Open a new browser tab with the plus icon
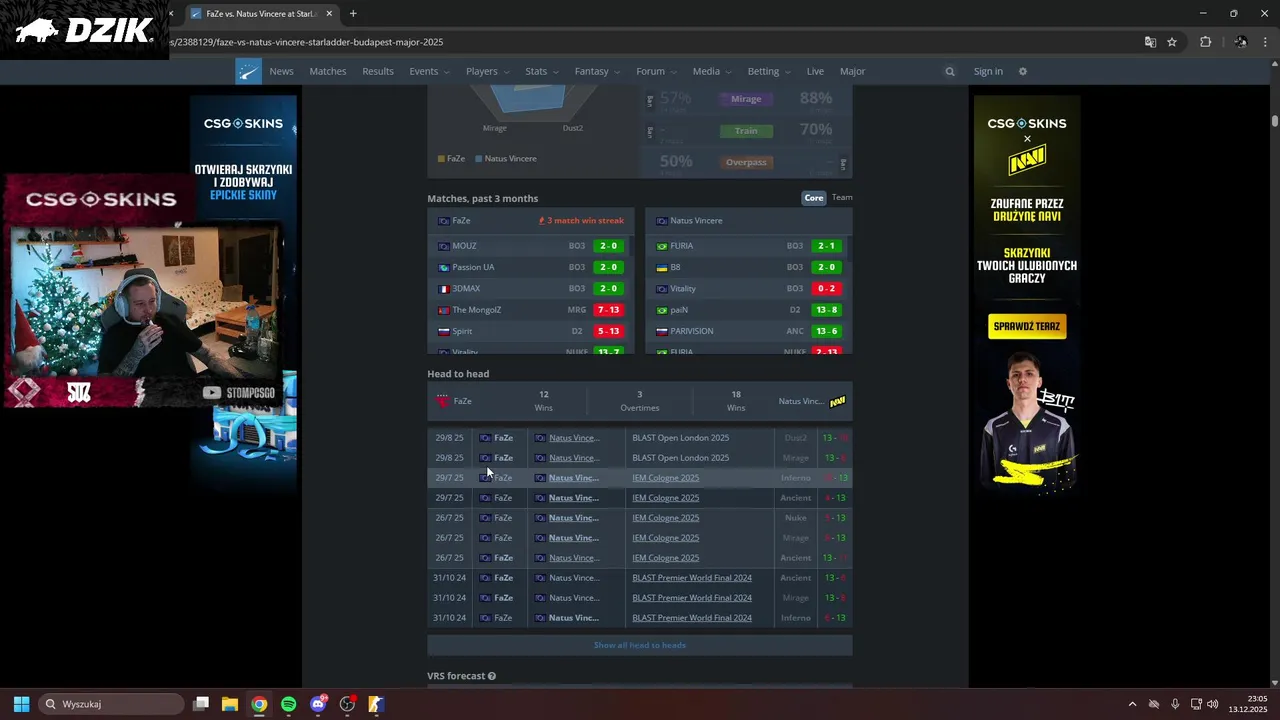The width and height of the screenshot is (1280, 720). coord(353,14)
